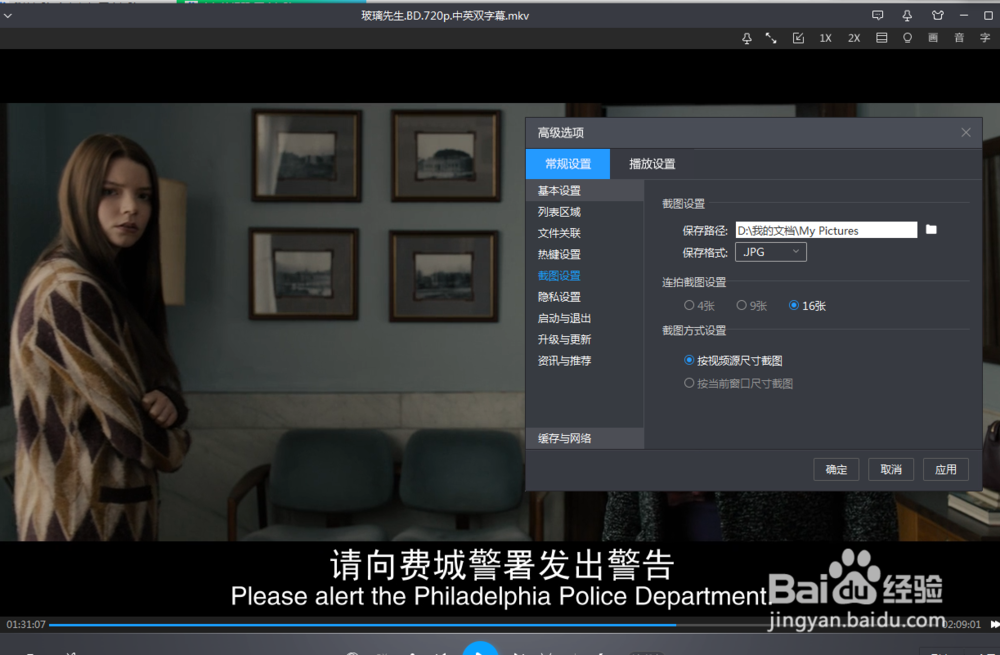Click the blue play button at the bottom
Screen dimensions: 1000x655
pyautogui.click(x=480, y=648)
